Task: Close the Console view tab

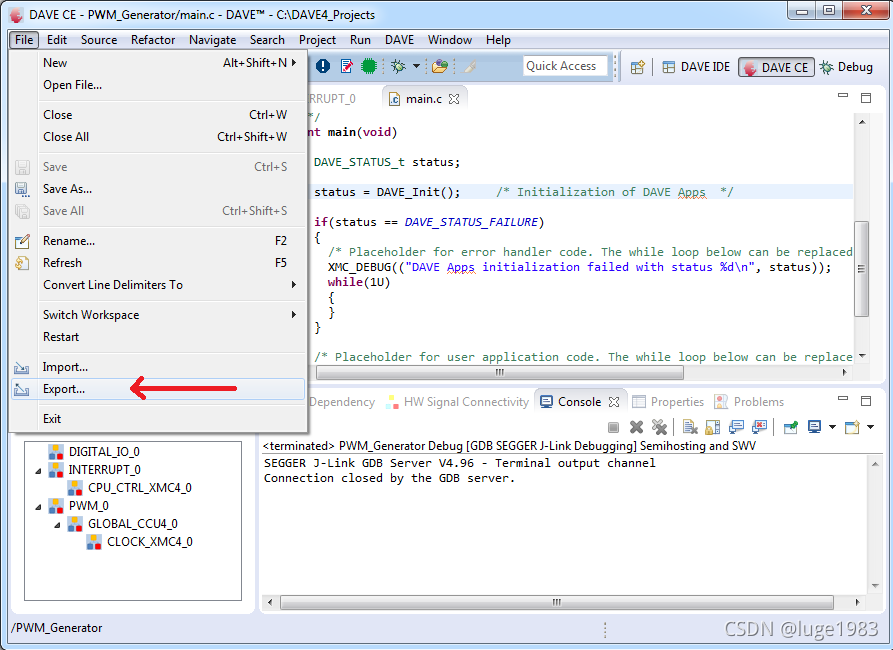Action: click(x=614, y=402)
